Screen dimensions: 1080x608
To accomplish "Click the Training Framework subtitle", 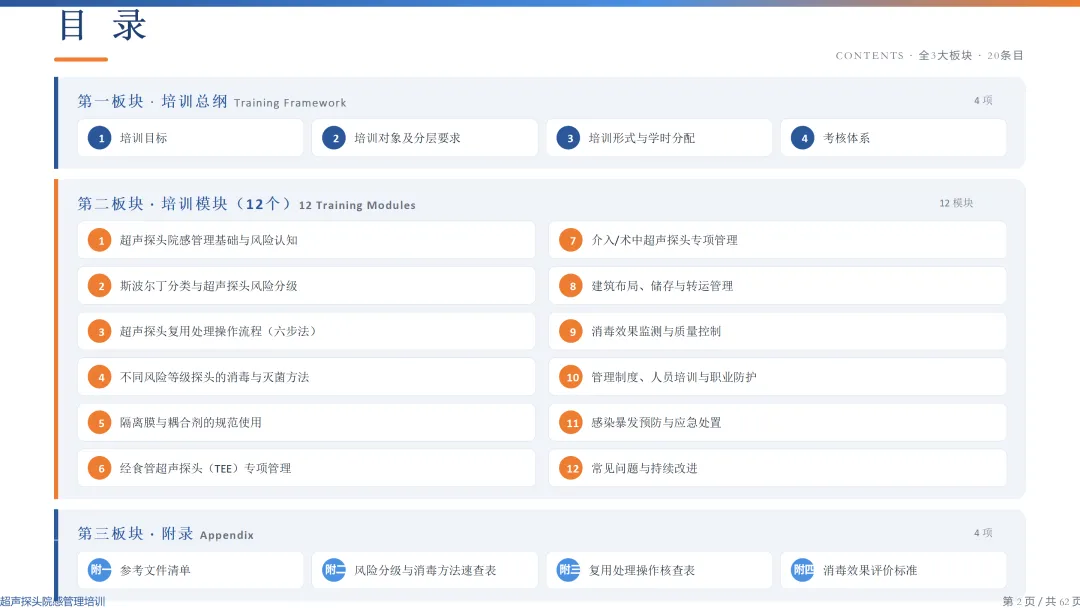I will point(290,103).
